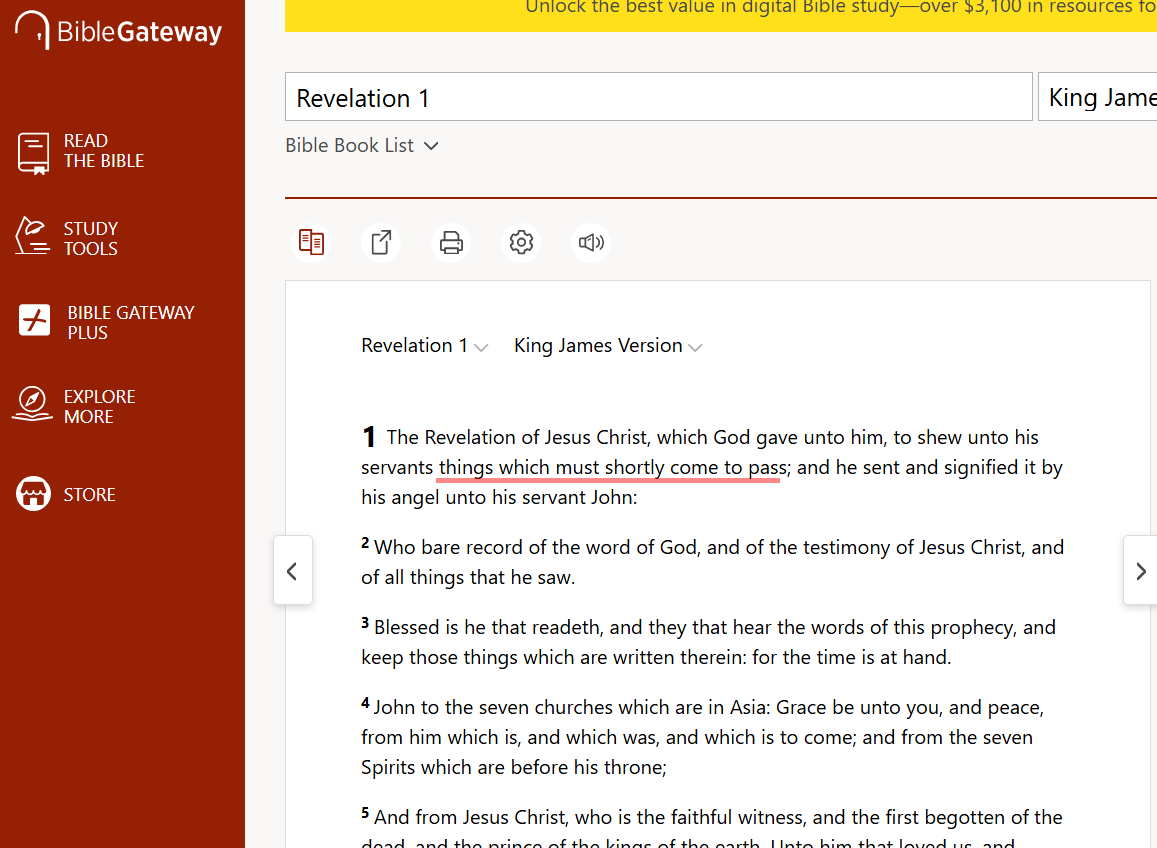
Task: Click the Bible Gateway Plus icon
Action: click(34, 320)
